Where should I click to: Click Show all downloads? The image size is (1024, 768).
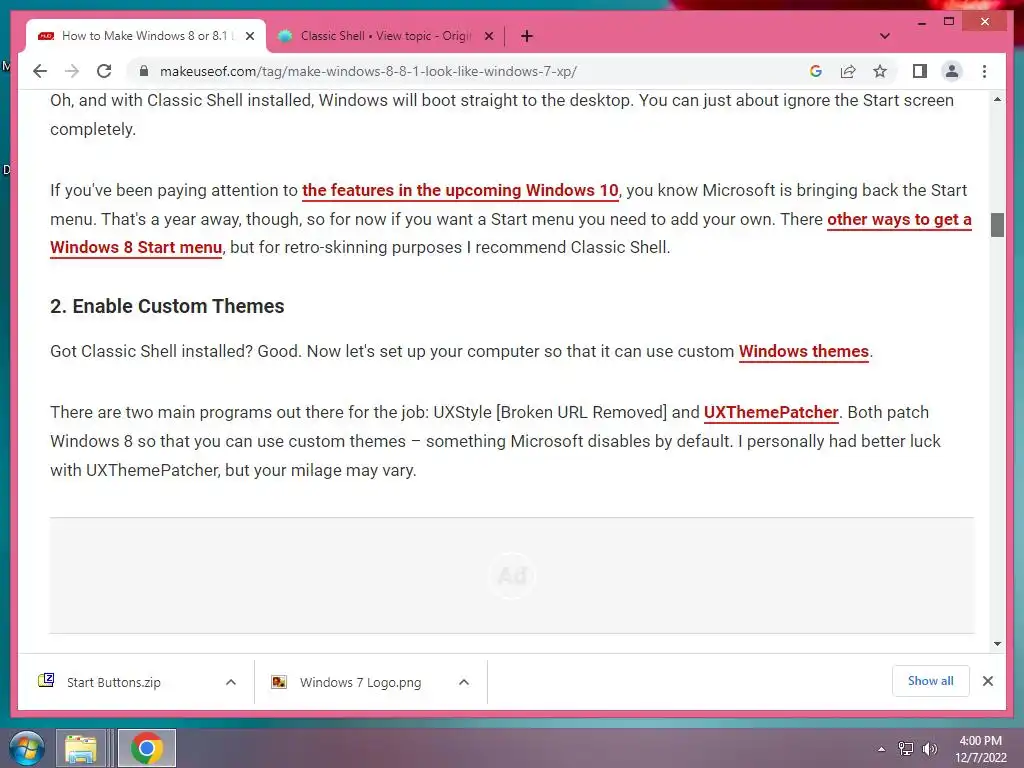tap(930, 681)
